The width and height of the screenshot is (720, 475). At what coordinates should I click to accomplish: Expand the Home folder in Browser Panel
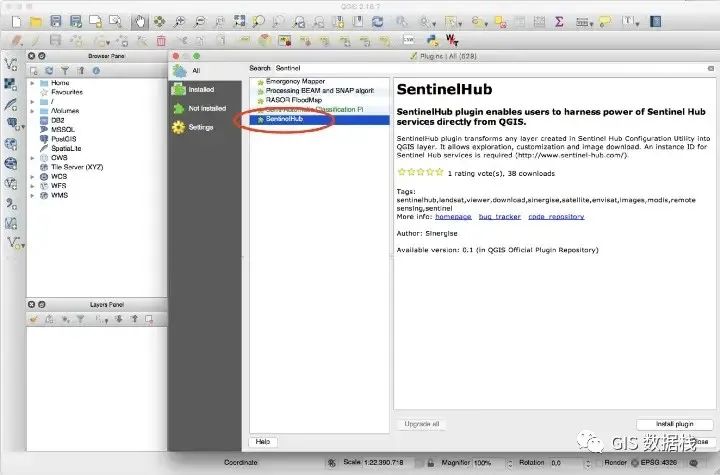click(x=32, y=83)
